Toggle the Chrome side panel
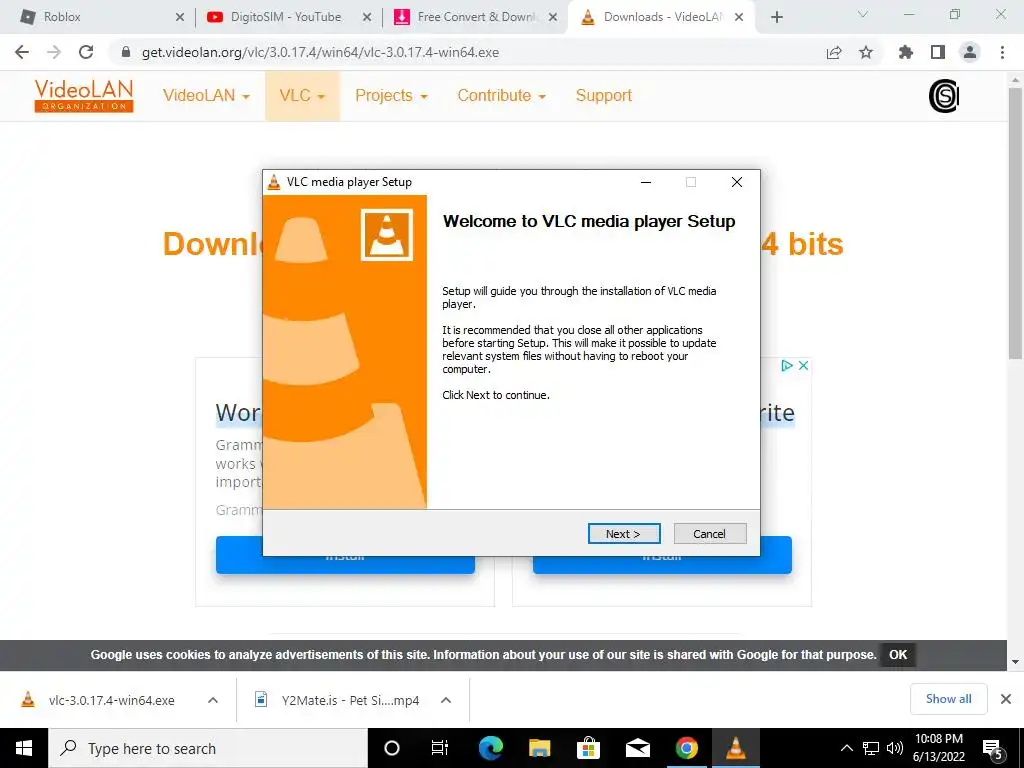1024x768 pixels. [938, 52]
